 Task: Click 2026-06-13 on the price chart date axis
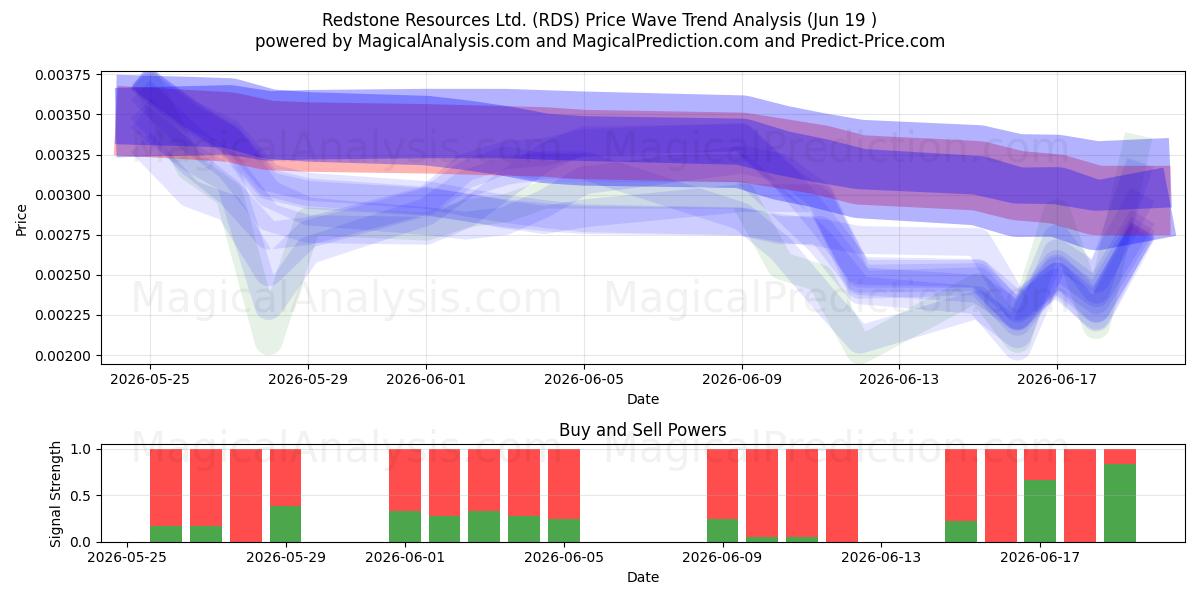point(900,379)
